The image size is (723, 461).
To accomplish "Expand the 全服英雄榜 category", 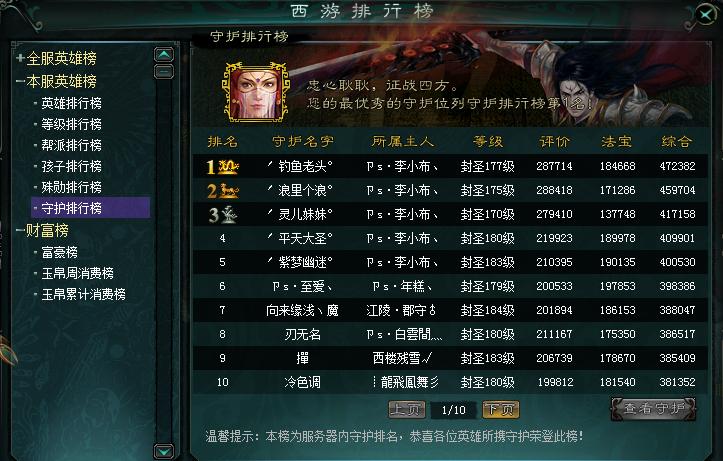I will [x=20, y=58].
